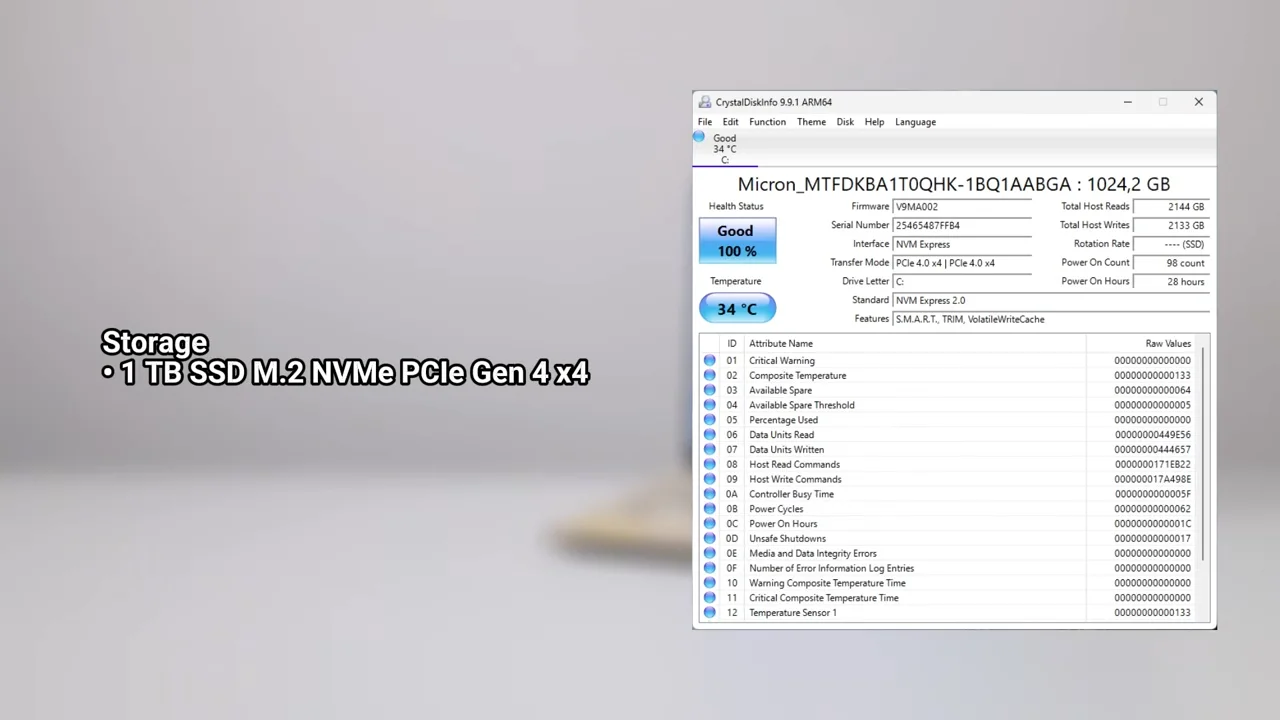
Task: Click the Features field S.M.A.R.T., TRIM
Action: [1051, 319]
